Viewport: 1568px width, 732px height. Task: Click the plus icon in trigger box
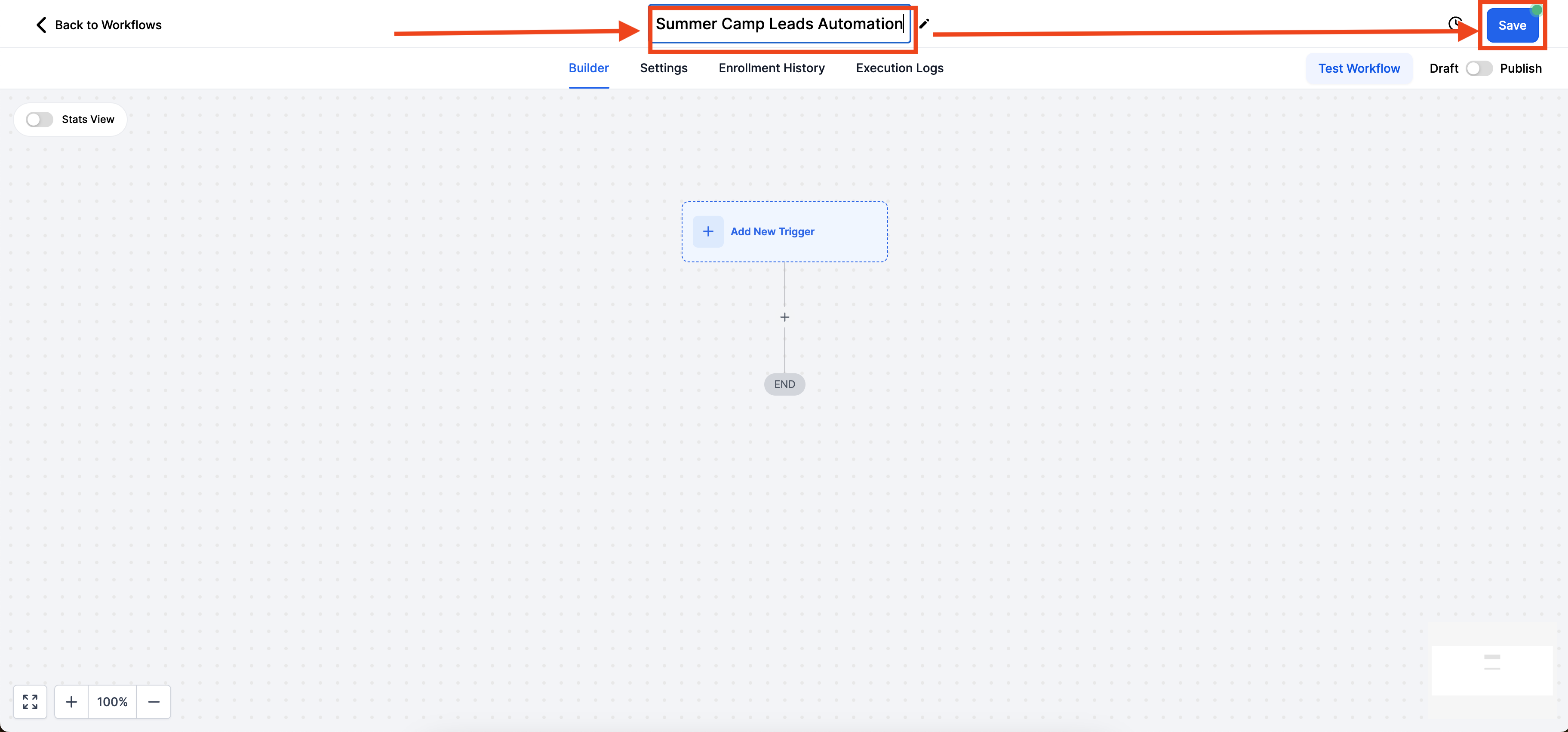point(708,232)
